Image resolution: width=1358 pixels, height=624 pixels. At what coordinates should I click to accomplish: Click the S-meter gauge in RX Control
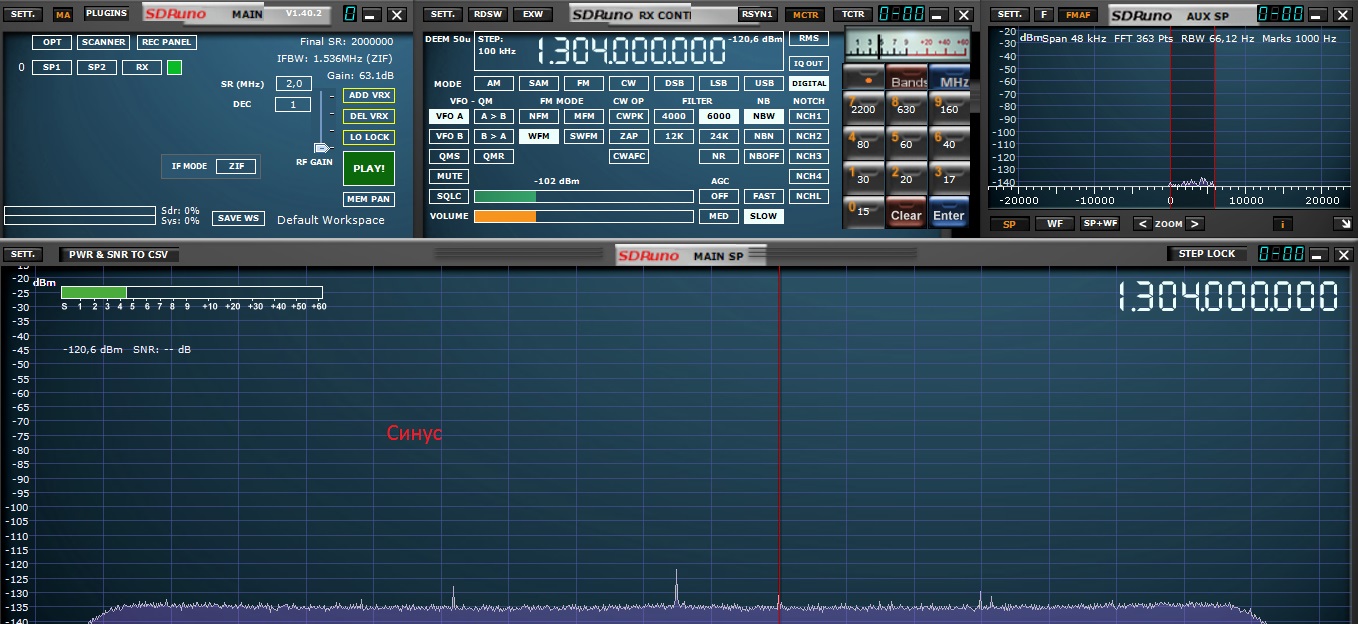click(909, 44)
